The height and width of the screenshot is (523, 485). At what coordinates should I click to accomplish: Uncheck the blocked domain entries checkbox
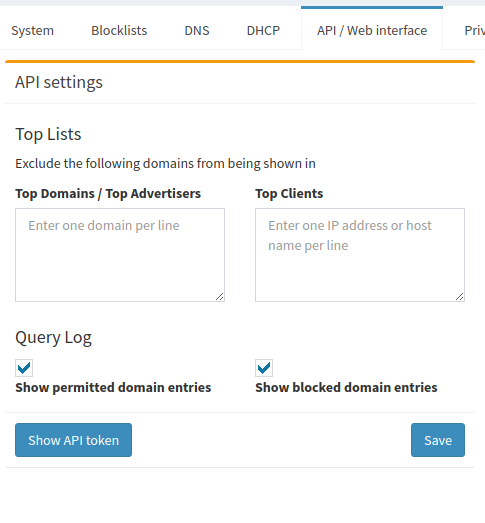[x=264, y=368]
